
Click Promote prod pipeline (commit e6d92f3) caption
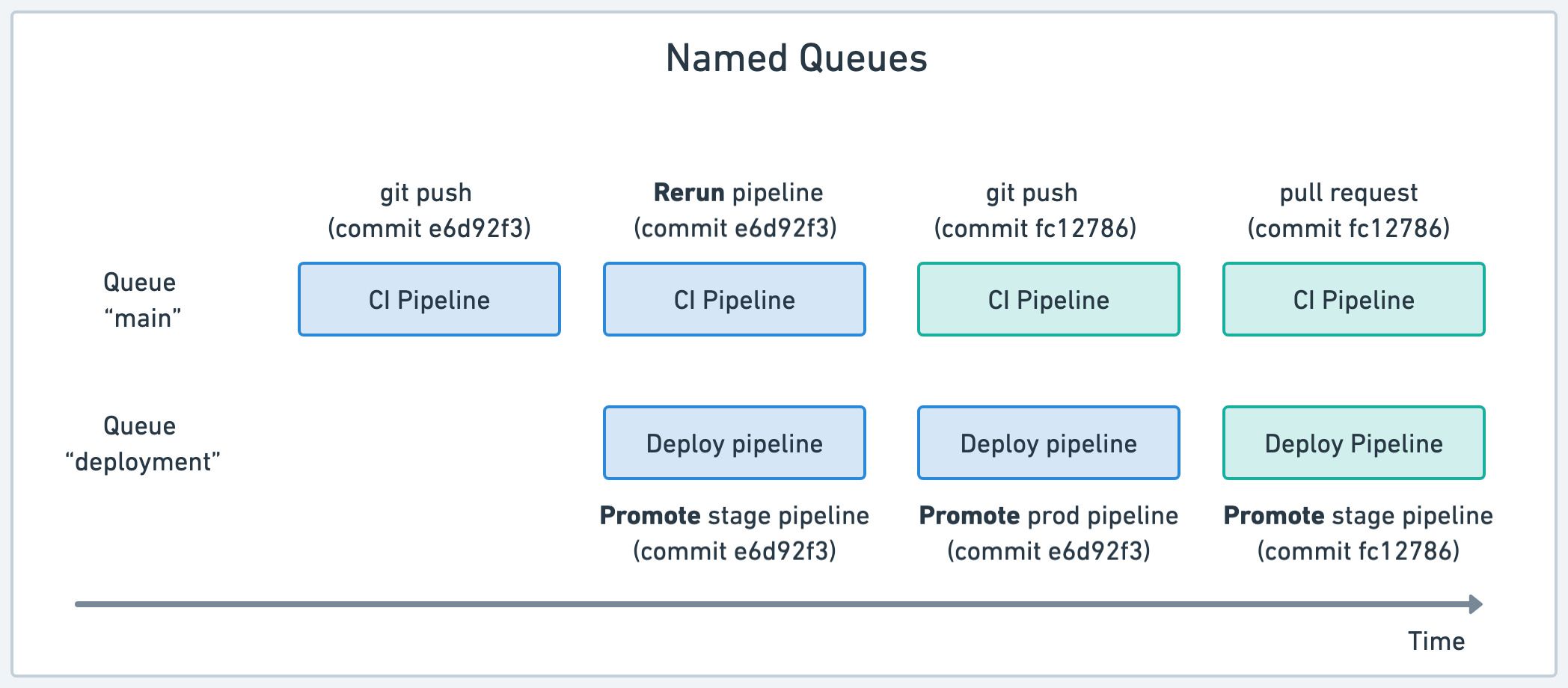click(1049, 533)
